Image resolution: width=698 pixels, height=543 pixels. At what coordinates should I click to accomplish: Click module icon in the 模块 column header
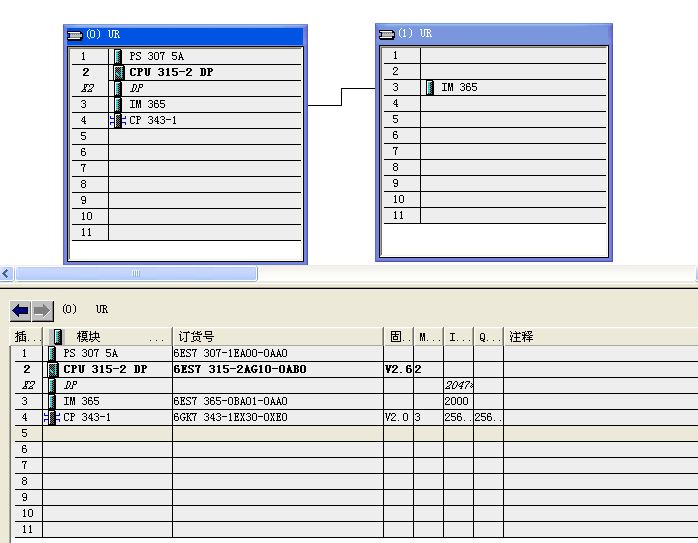pos(57,336)
